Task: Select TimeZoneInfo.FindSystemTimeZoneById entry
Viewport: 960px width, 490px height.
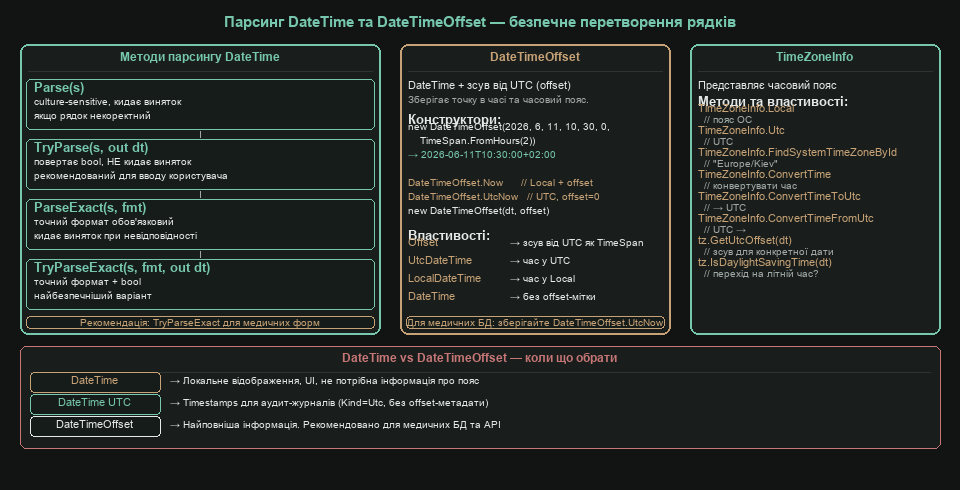Action: (x=798, y=153)
